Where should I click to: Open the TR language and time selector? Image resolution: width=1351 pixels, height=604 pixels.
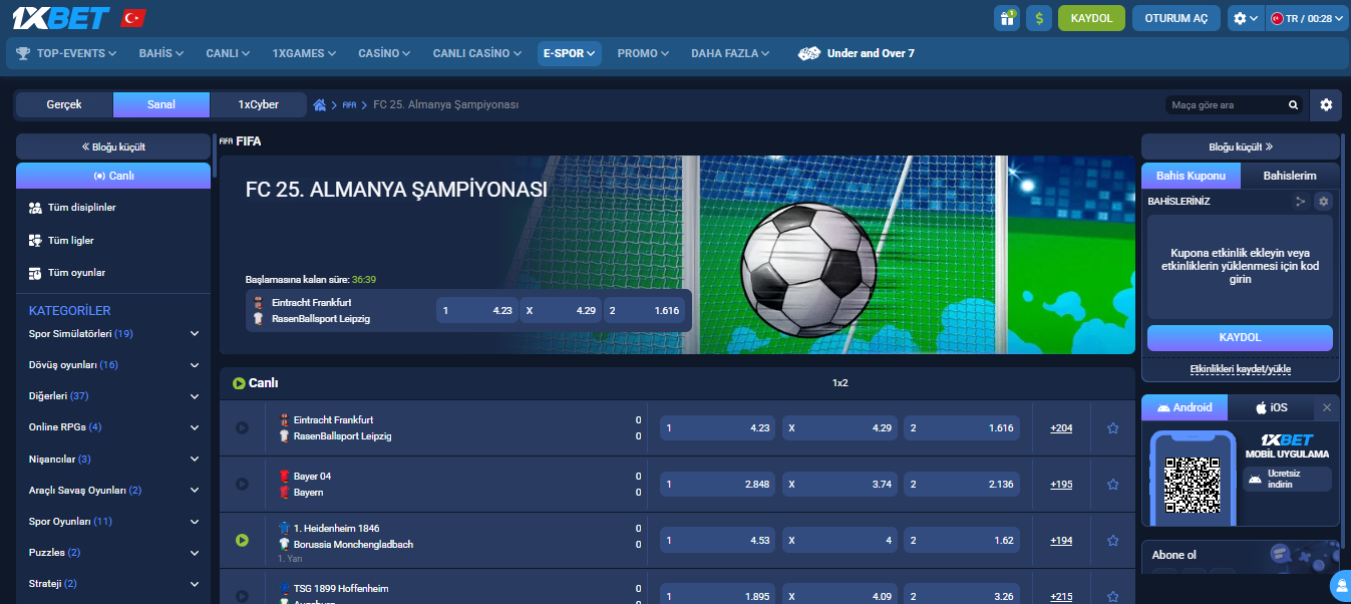tap(1308, 18)
